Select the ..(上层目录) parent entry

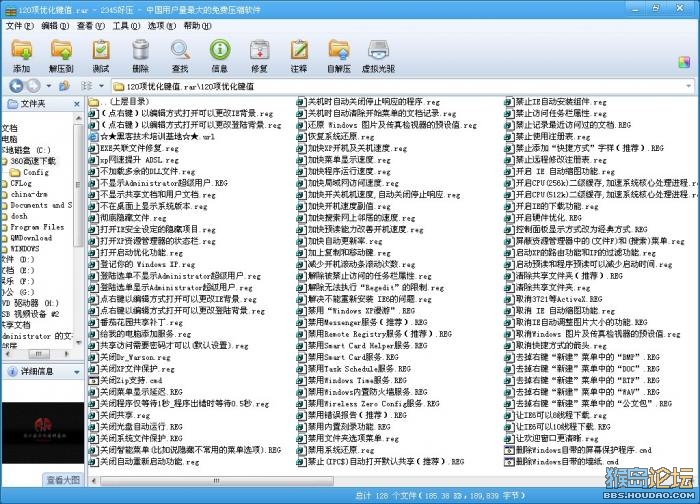coord(119,102)
